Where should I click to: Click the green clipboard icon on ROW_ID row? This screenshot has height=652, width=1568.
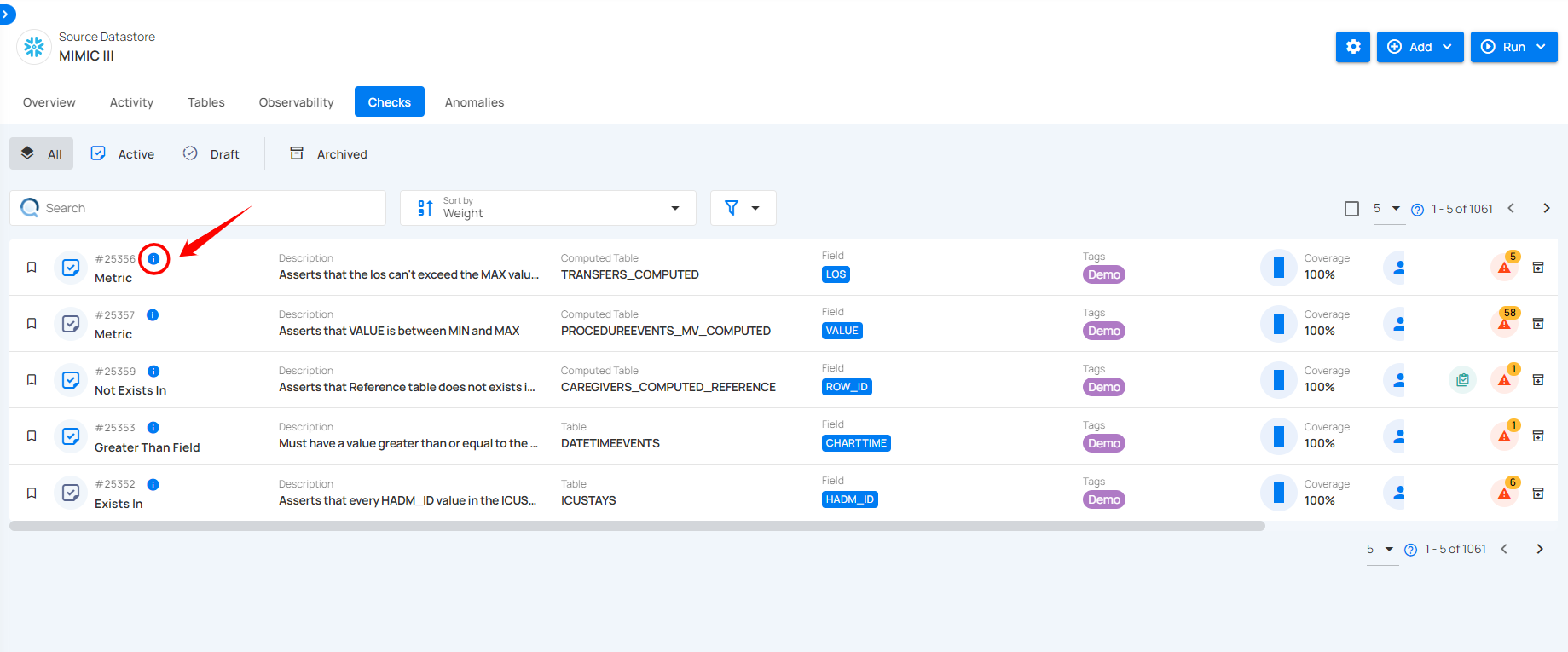pos(1463,380)
